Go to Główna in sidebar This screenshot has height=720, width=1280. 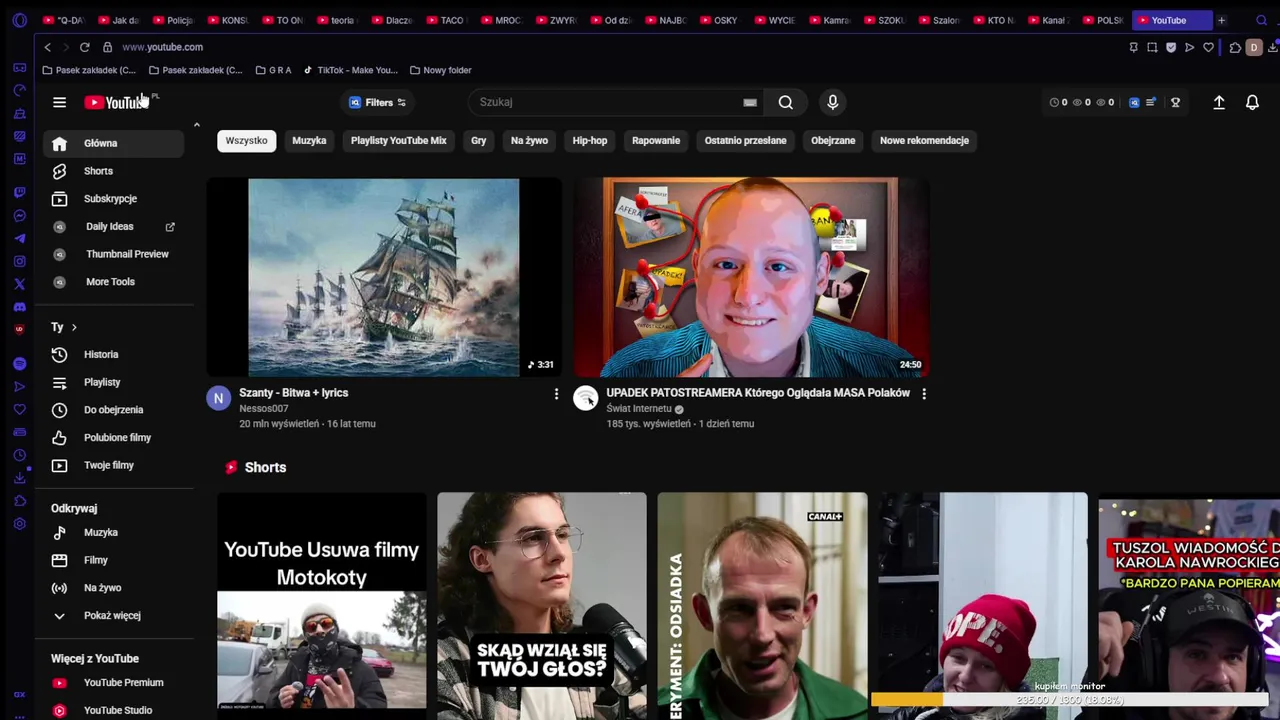click(114, 143)
